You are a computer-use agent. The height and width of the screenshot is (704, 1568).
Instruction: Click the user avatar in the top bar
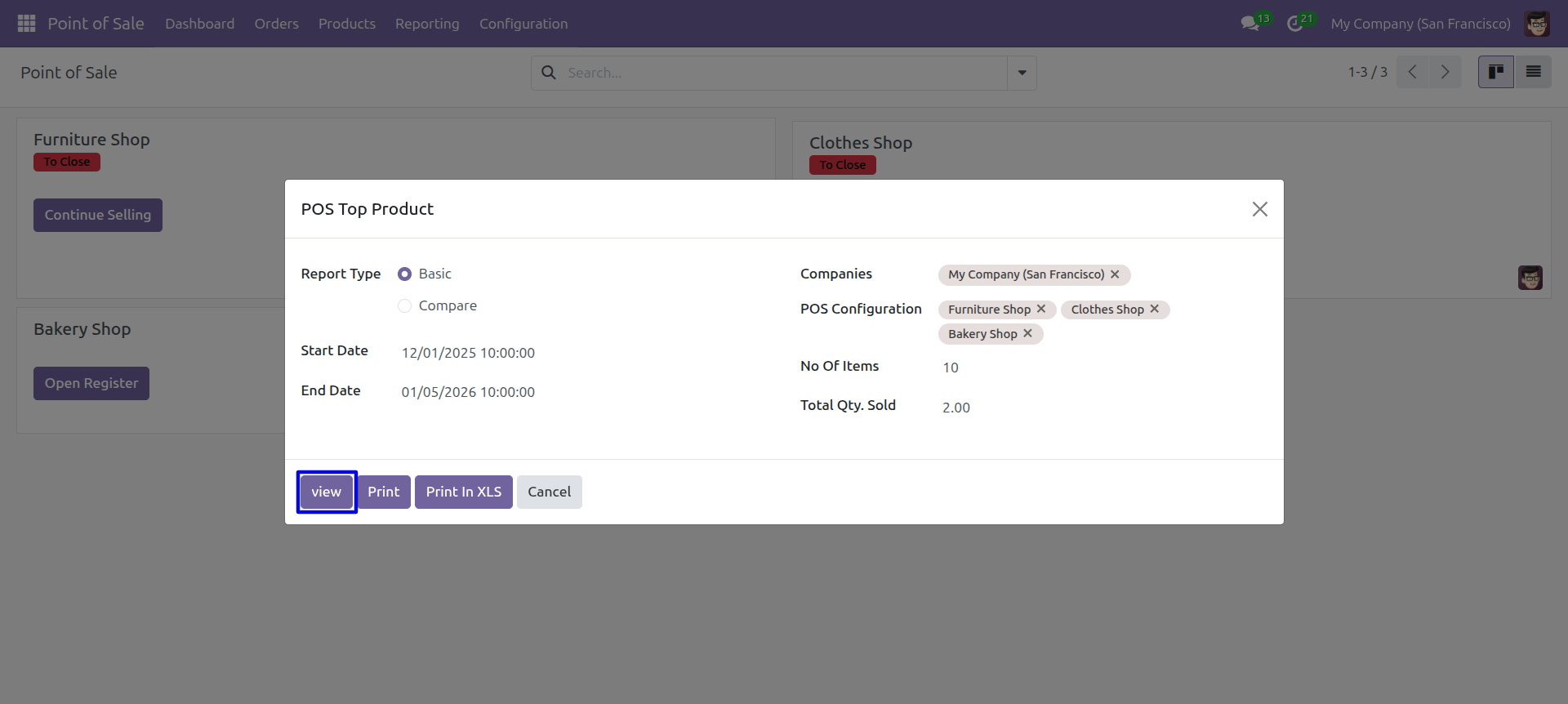click(1537, 24)
